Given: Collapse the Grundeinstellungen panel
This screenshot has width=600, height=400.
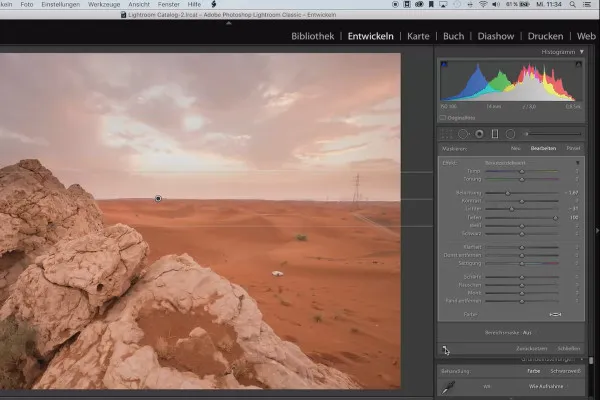Looking at the screenshot, I should pyautogui.click(x=582, y=359).
